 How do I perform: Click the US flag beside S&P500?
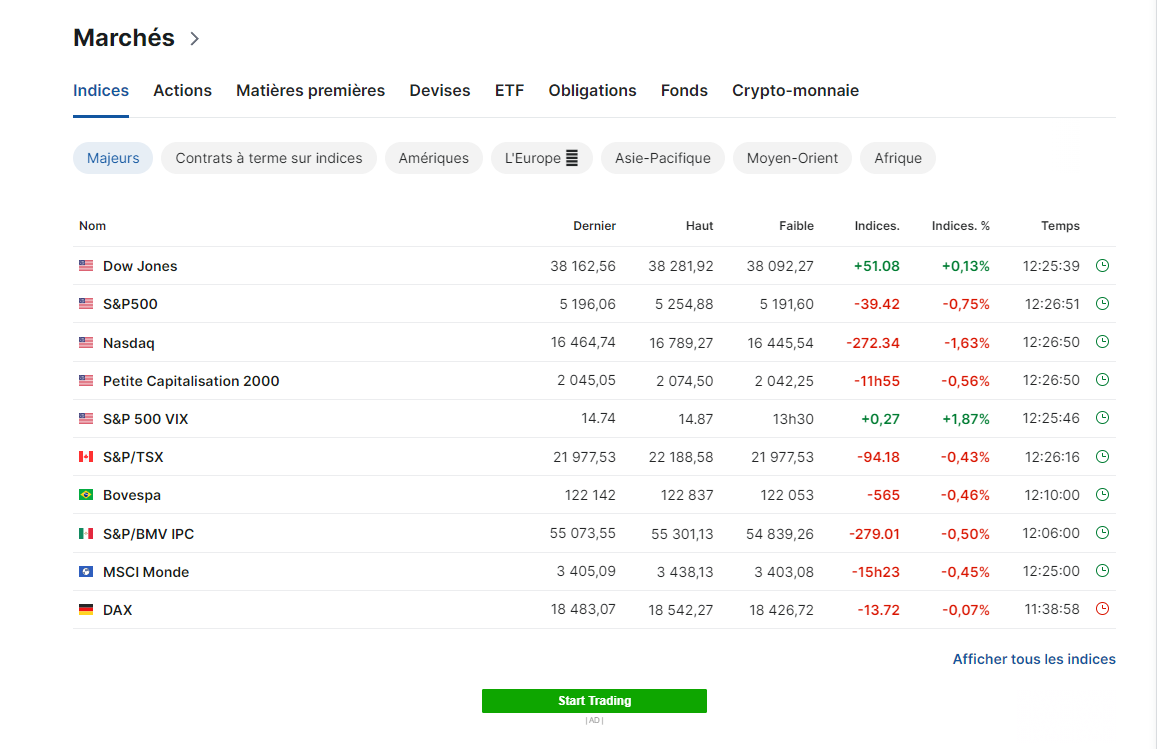[86, 303]
